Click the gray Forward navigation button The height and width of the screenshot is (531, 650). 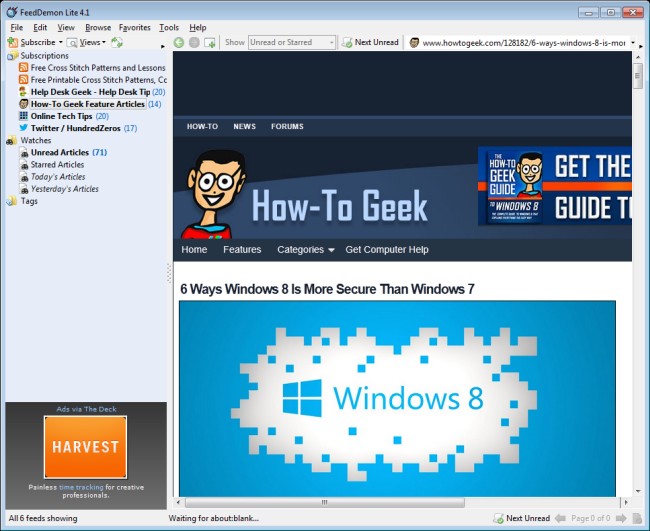click(194, 42)
